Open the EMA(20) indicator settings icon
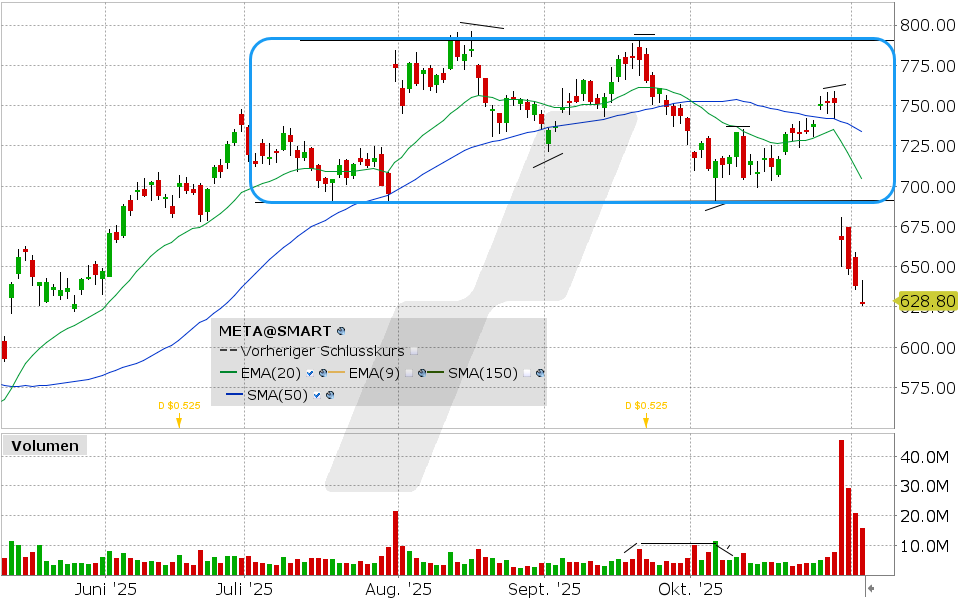This screenshot has height=600, width=960. (x=324, y=373)
